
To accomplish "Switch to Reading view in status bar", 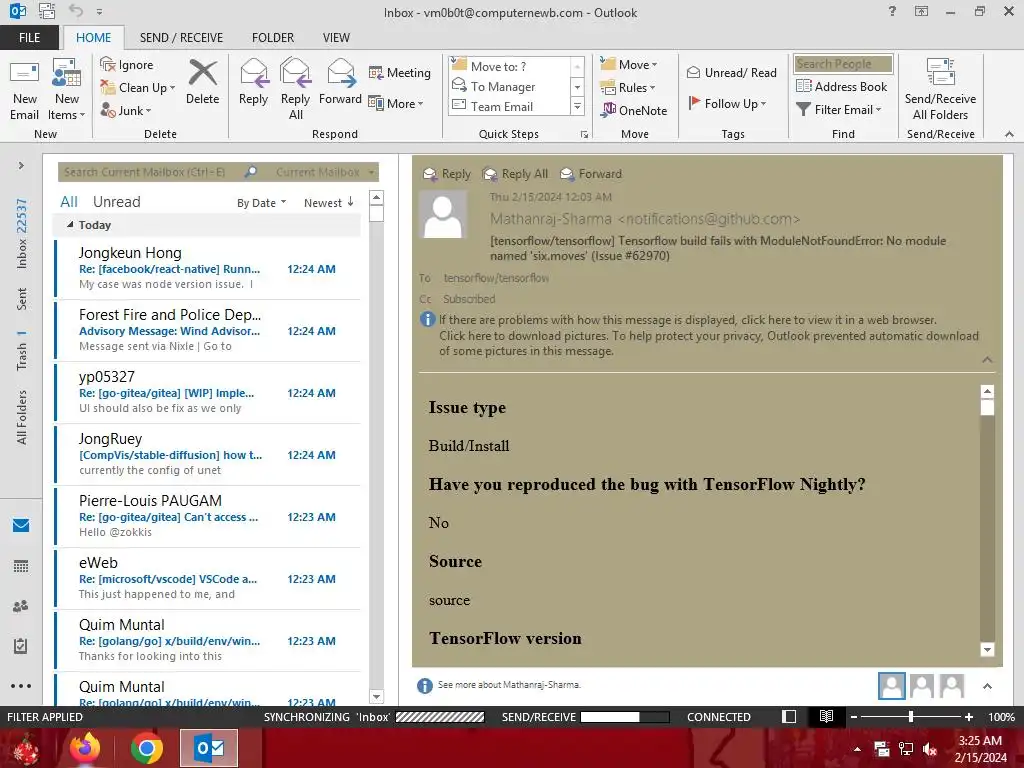I will tap(825, 716).
